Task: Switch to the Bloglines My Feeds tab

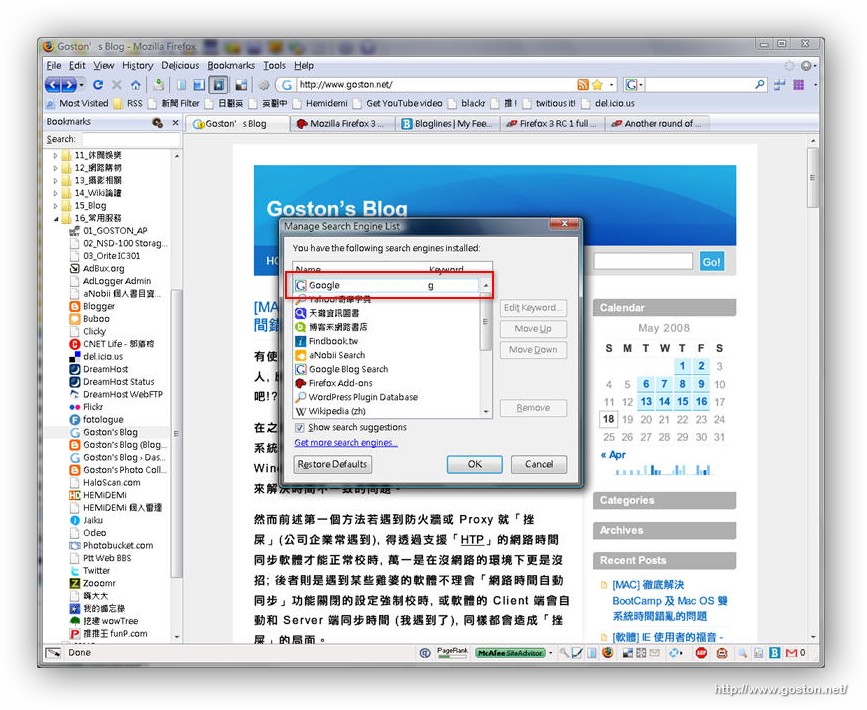Action: tap(448, 124)
